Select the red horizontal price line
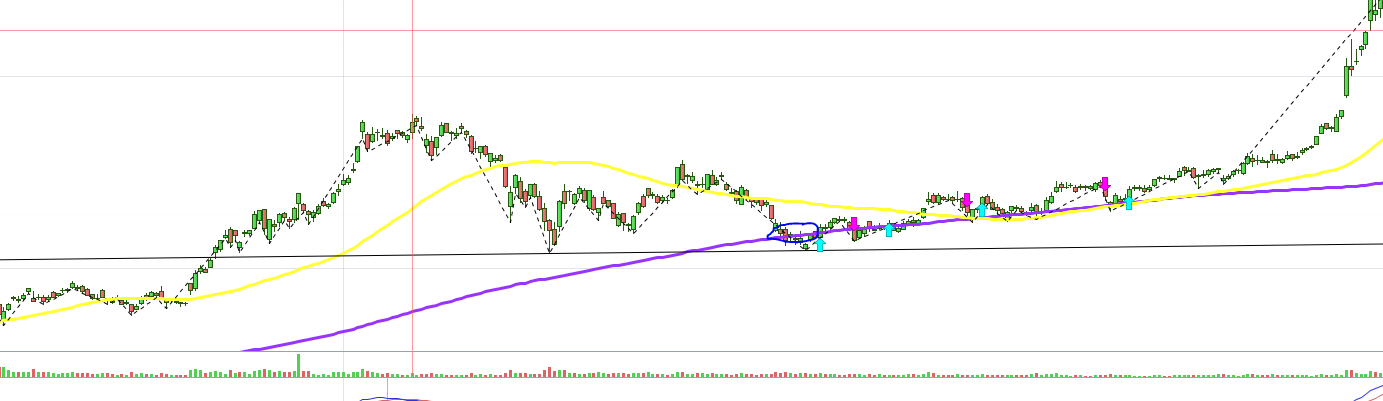Viewport: 1383px width, 401px height. tap(691, 30)
